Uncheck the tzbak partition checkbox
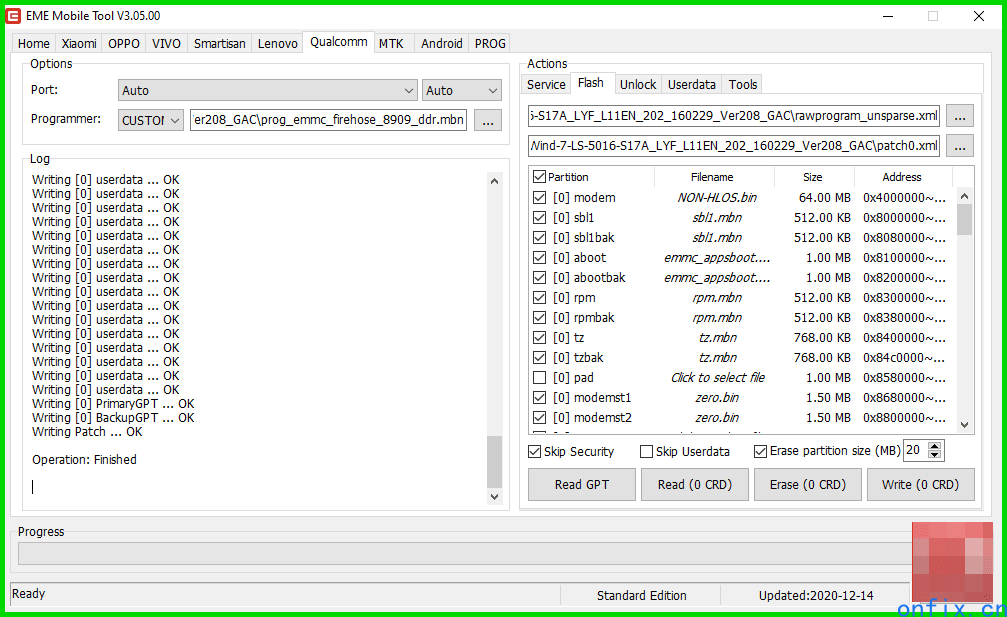The image size is (1007, 617). pos(539,357)
